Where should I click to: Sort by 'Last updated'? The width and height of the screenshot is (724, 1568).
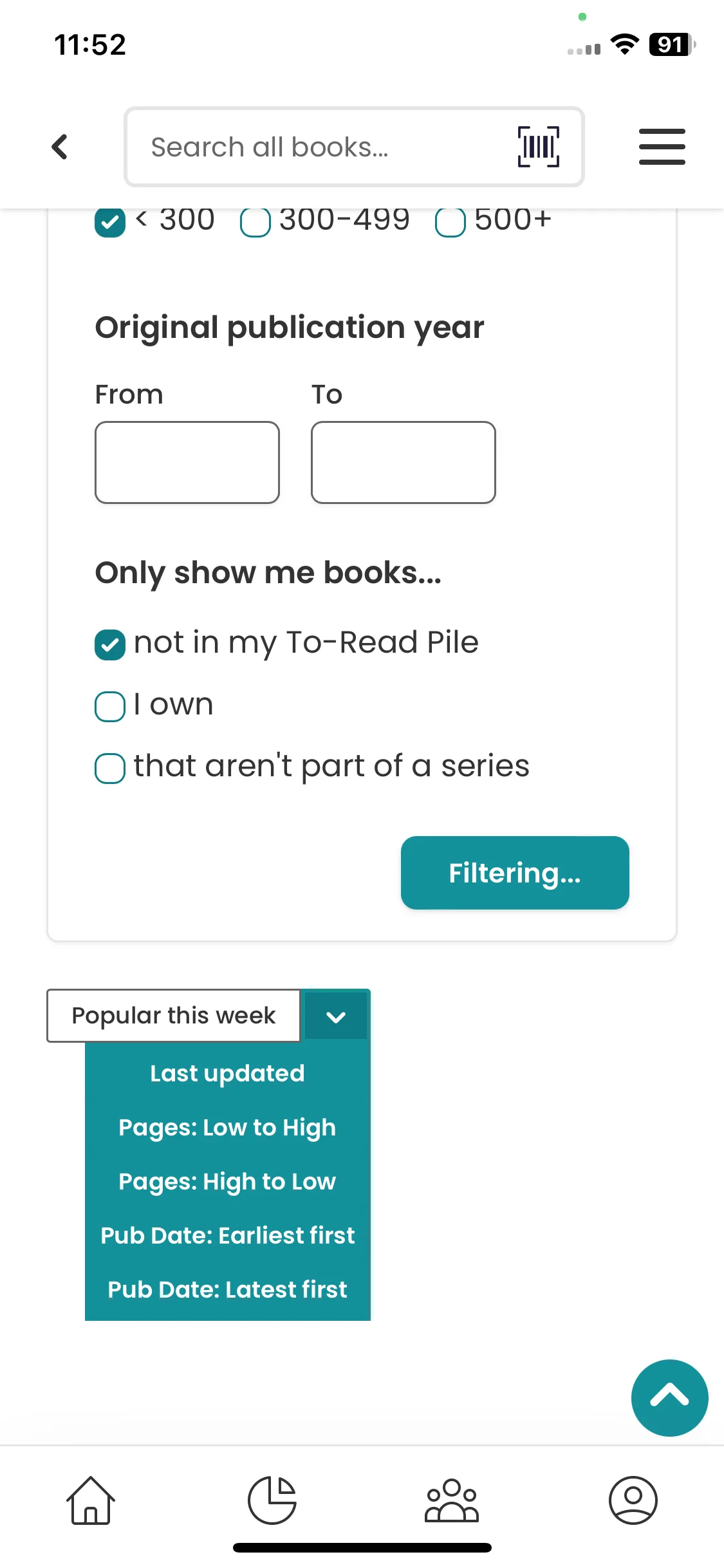pyautogui.click(x=227, y=1074)
